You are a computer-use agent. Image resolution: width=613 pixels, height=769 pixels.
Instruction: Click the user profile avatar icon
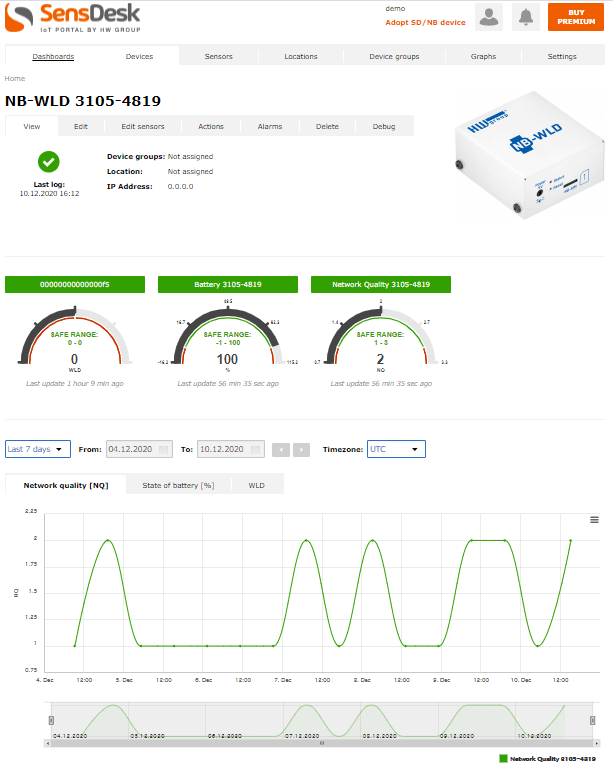pos(489,16)
